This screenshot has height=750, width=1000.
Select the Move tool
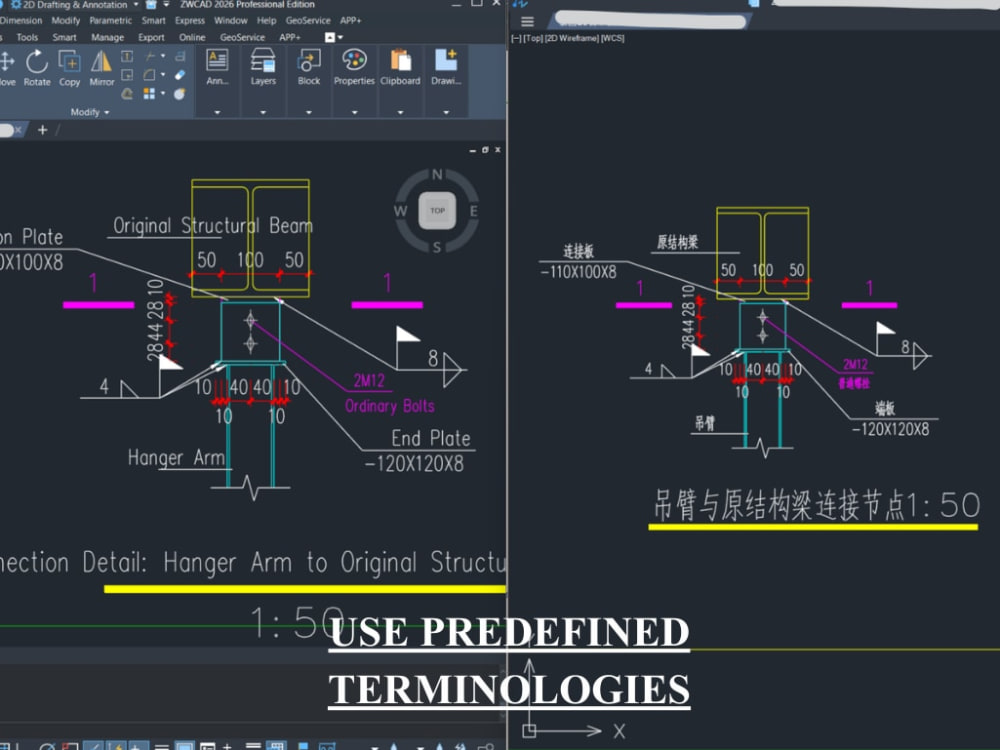(7, 67)
